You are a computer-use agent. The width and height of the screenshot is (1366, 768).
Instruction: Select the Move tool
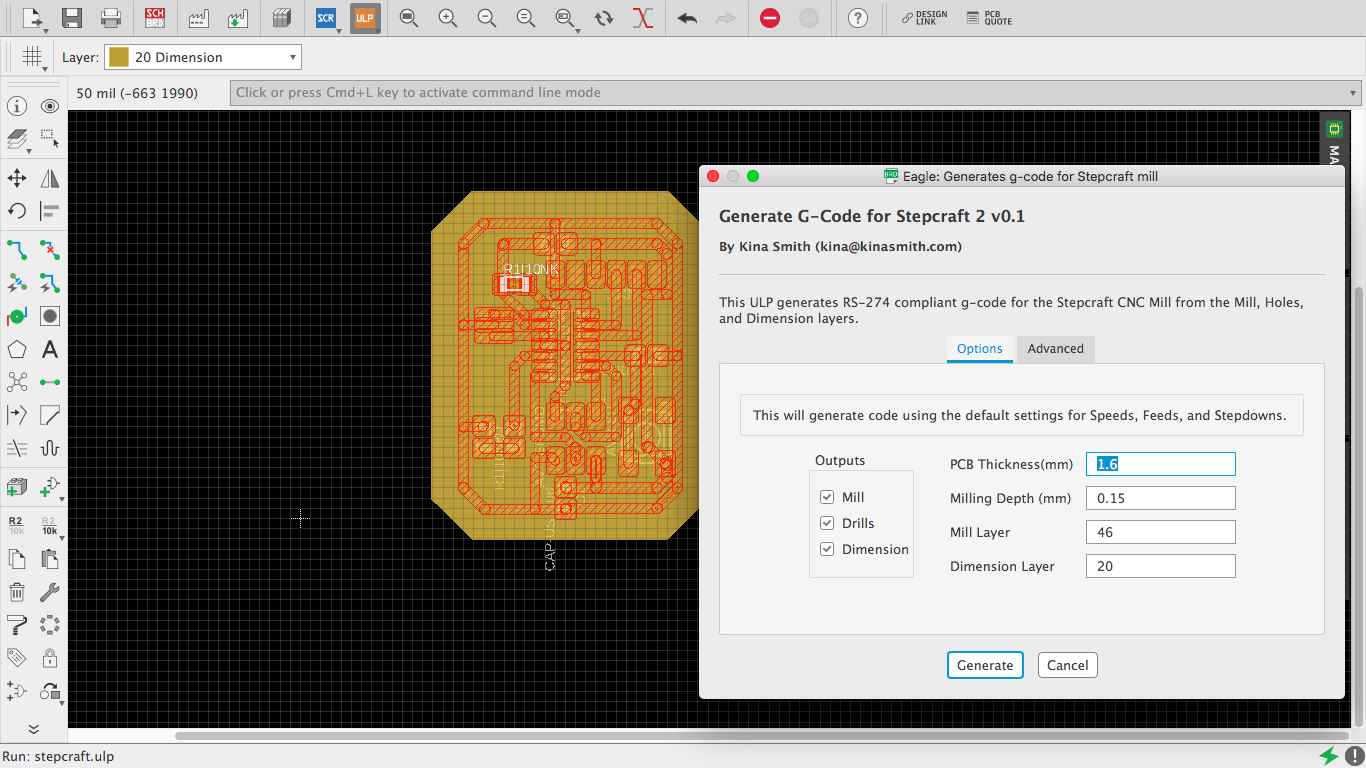(17, 179)
